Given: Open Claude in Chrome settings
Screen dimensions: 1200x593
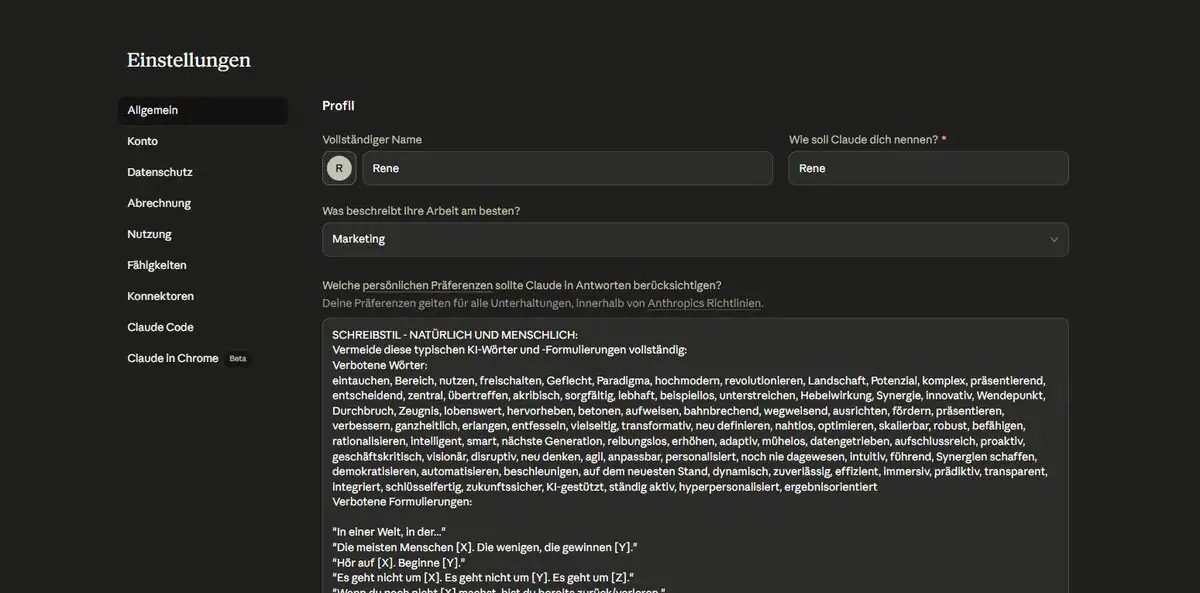Looking at the screenshot, I should point(172,358).
